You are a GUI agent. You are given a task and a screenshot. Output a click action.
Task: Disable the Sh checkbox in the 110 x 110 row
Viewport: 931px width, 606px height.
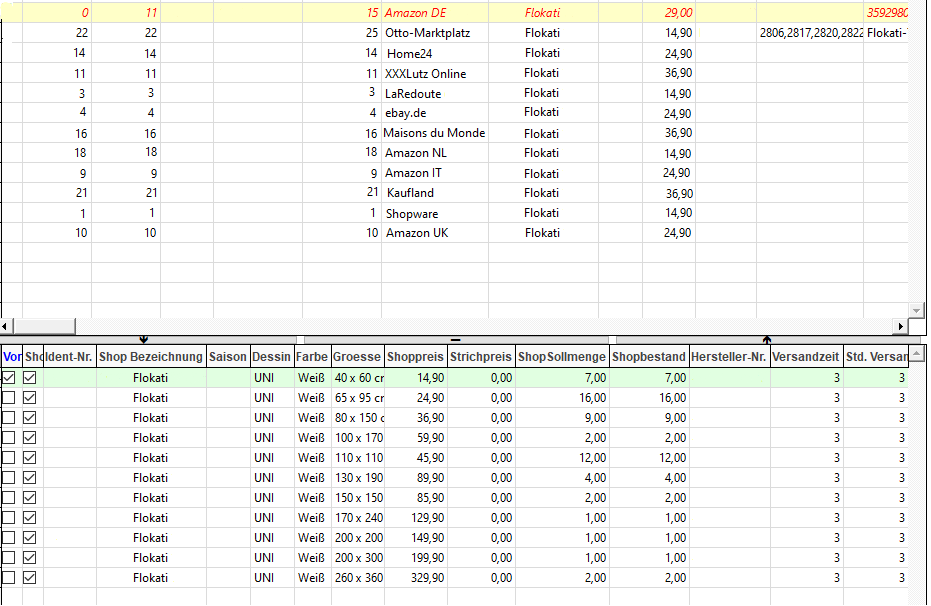coord(30,458)
